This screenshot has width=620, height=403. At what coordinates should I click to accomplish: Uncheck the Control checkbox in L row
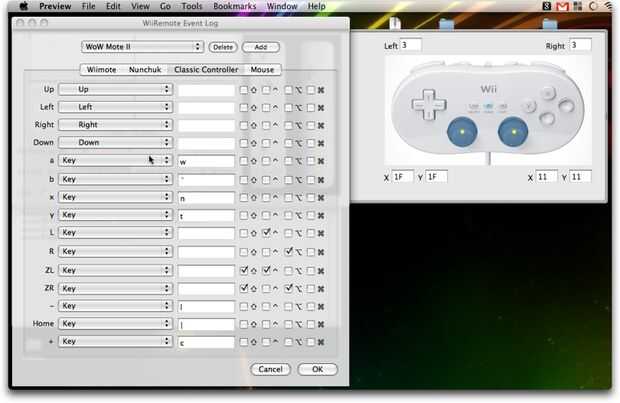click(267, 233)
